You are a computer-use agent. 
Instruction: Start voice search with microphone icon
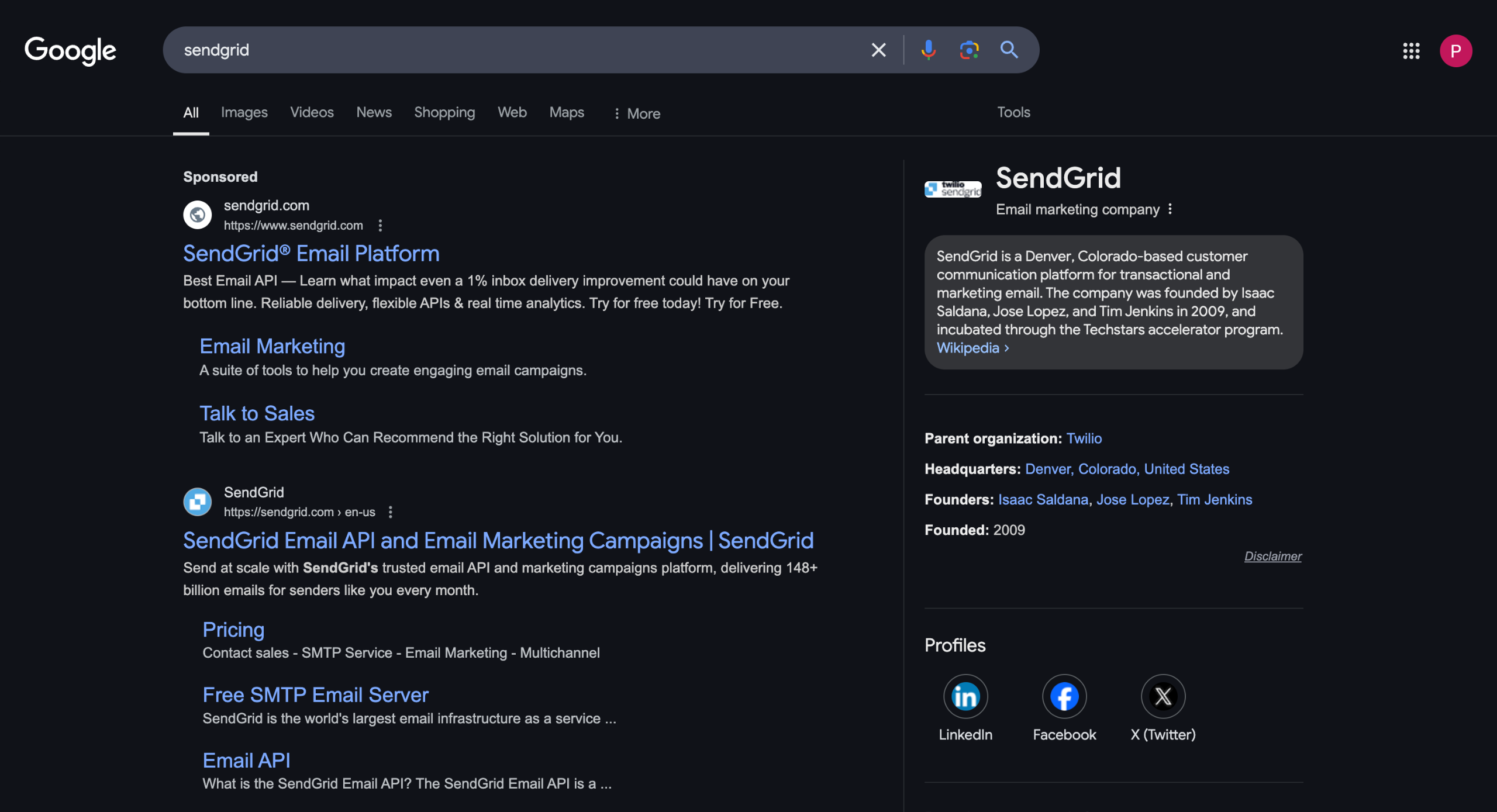pos(928,50)
